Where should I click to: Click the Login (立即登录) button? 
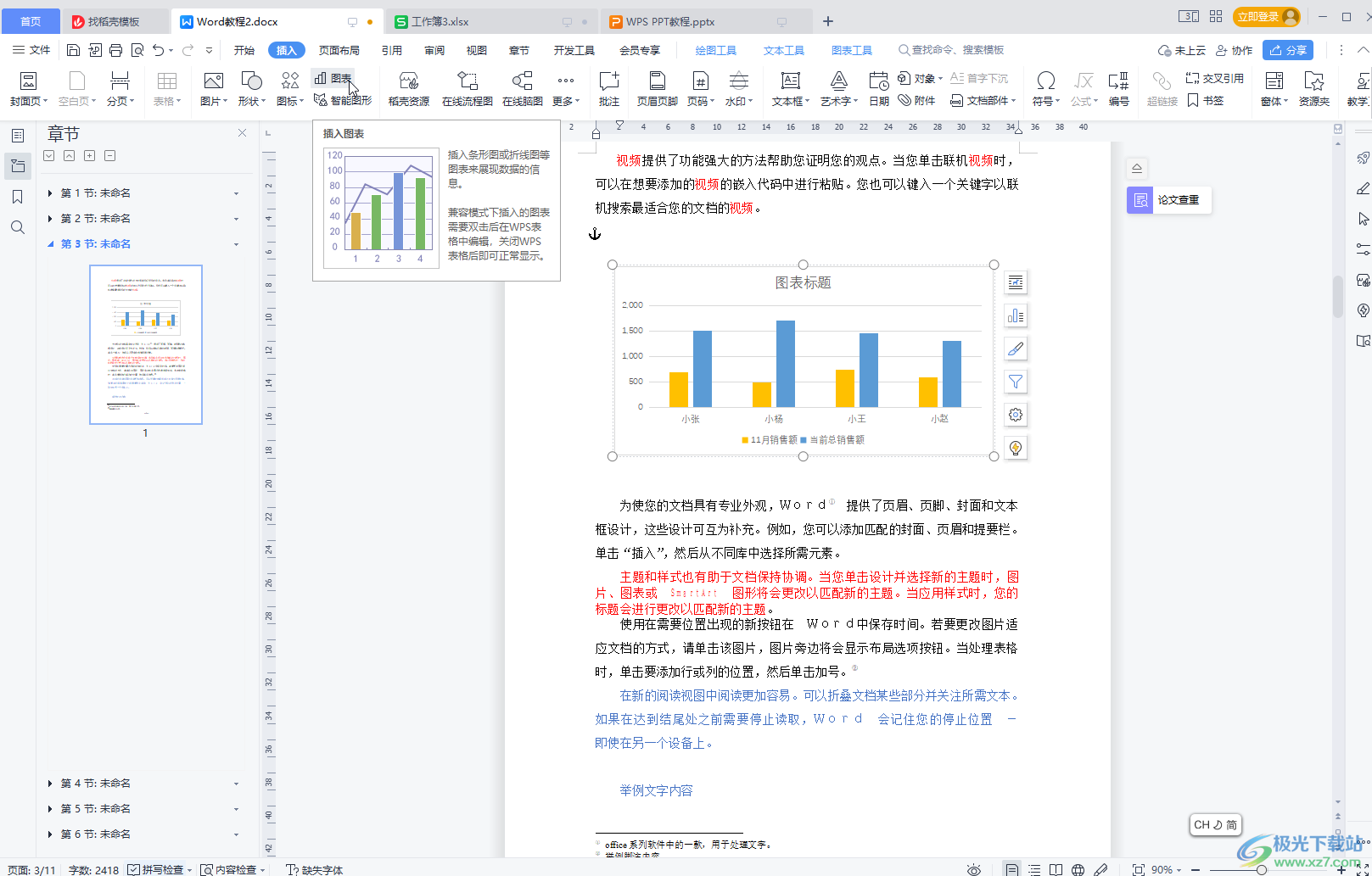coord(1268,16)
